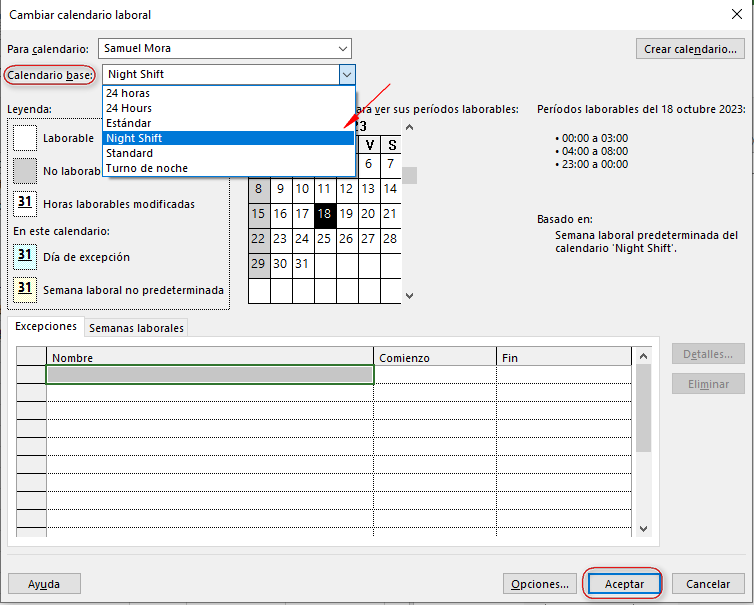
Task: Click the Horas laborables modificadas icon
Action: [25, 204]
